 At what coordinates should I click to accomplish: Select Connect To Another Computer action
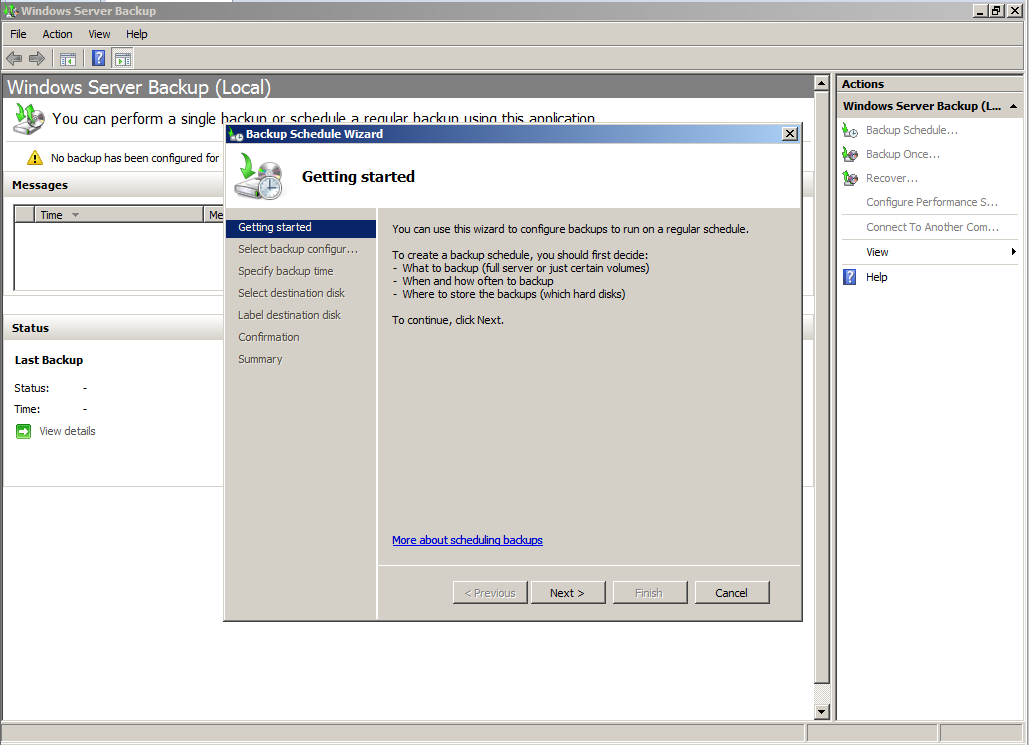[x=933, y=227]
